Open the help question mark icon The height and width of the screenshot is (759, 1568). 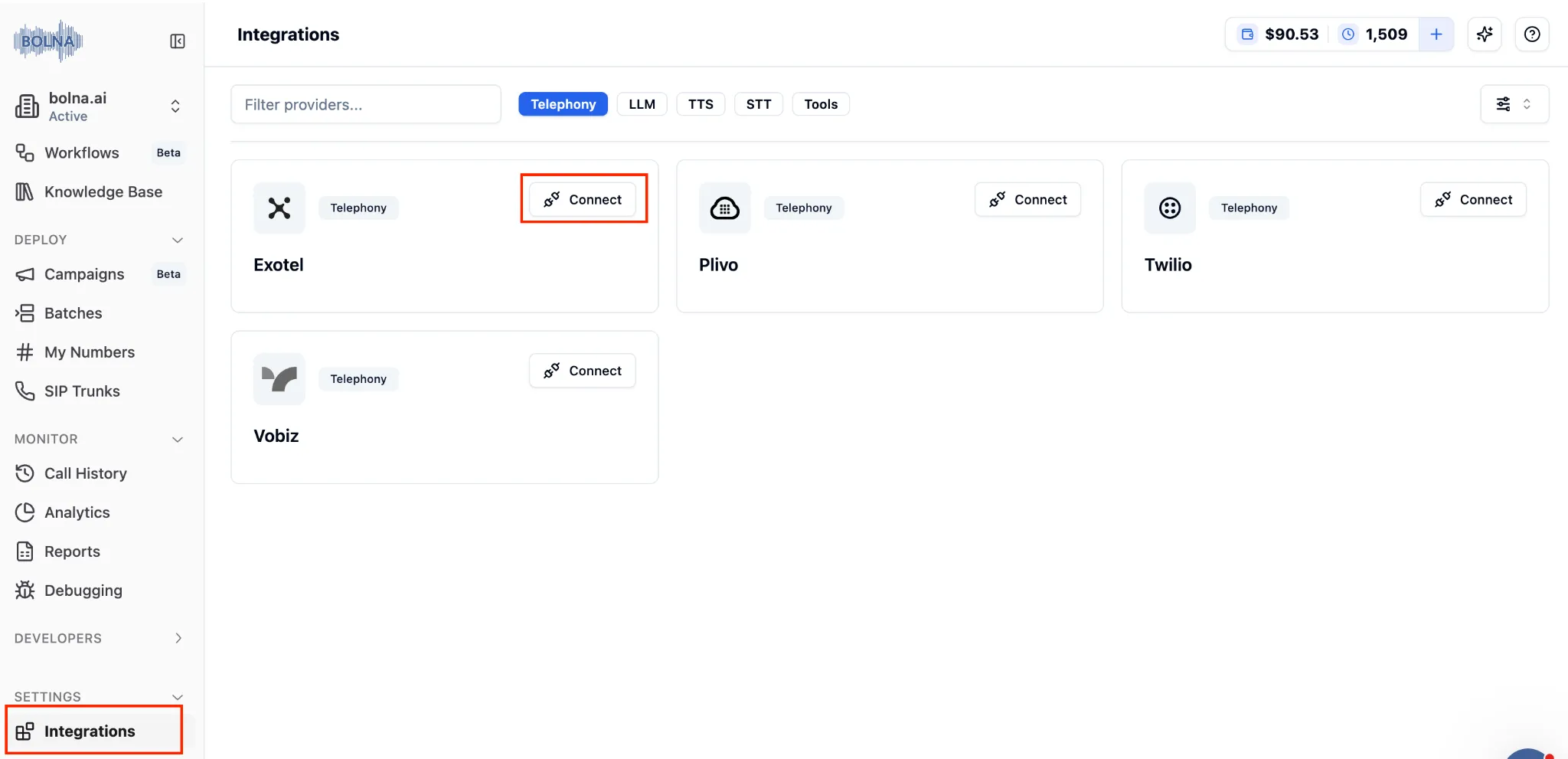pyautogui.click(x=1532, y=34)
